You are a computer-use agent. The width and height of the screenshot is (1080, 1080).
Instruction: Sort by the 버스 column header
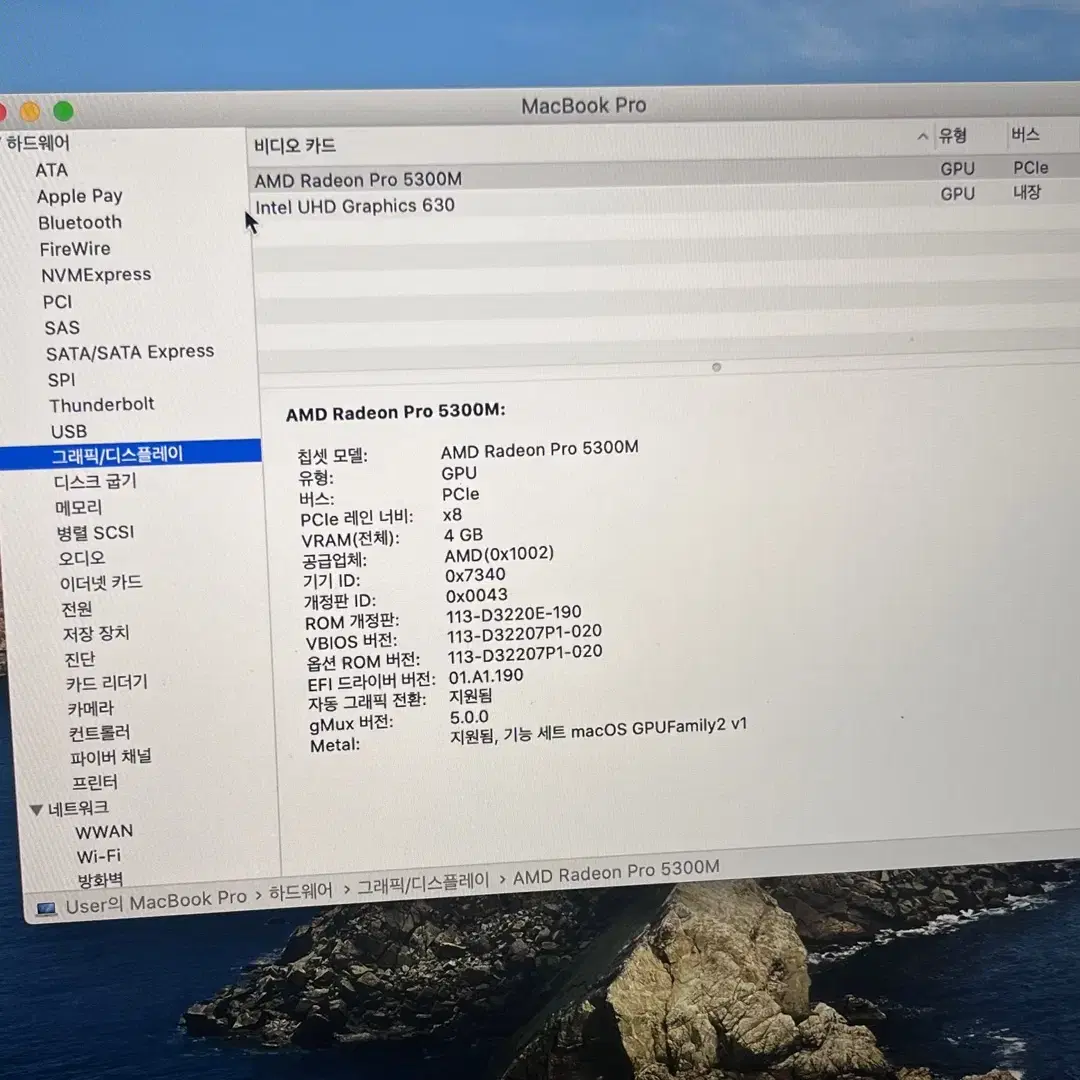[1025, 134]
